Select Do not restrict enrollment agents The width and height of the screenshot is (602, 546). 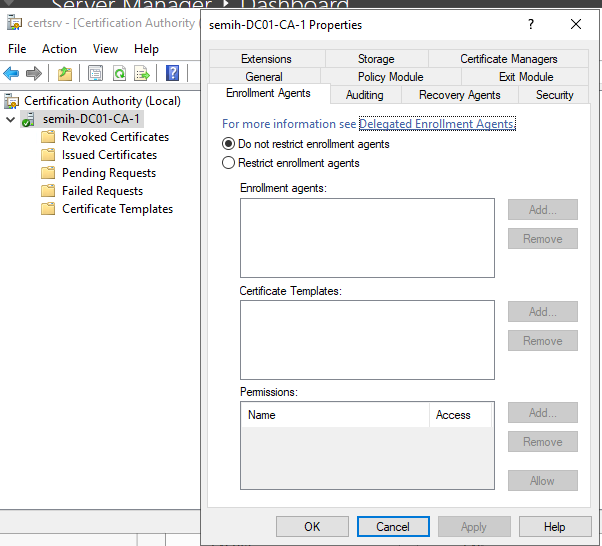click(229, 144)
